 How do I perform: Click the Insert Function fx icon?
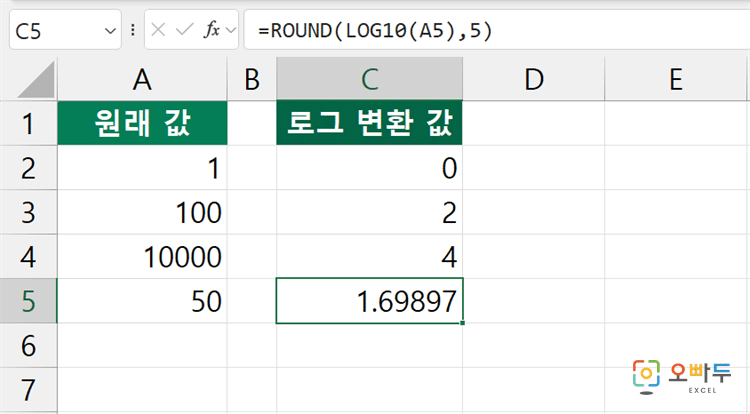click(211, 31)
